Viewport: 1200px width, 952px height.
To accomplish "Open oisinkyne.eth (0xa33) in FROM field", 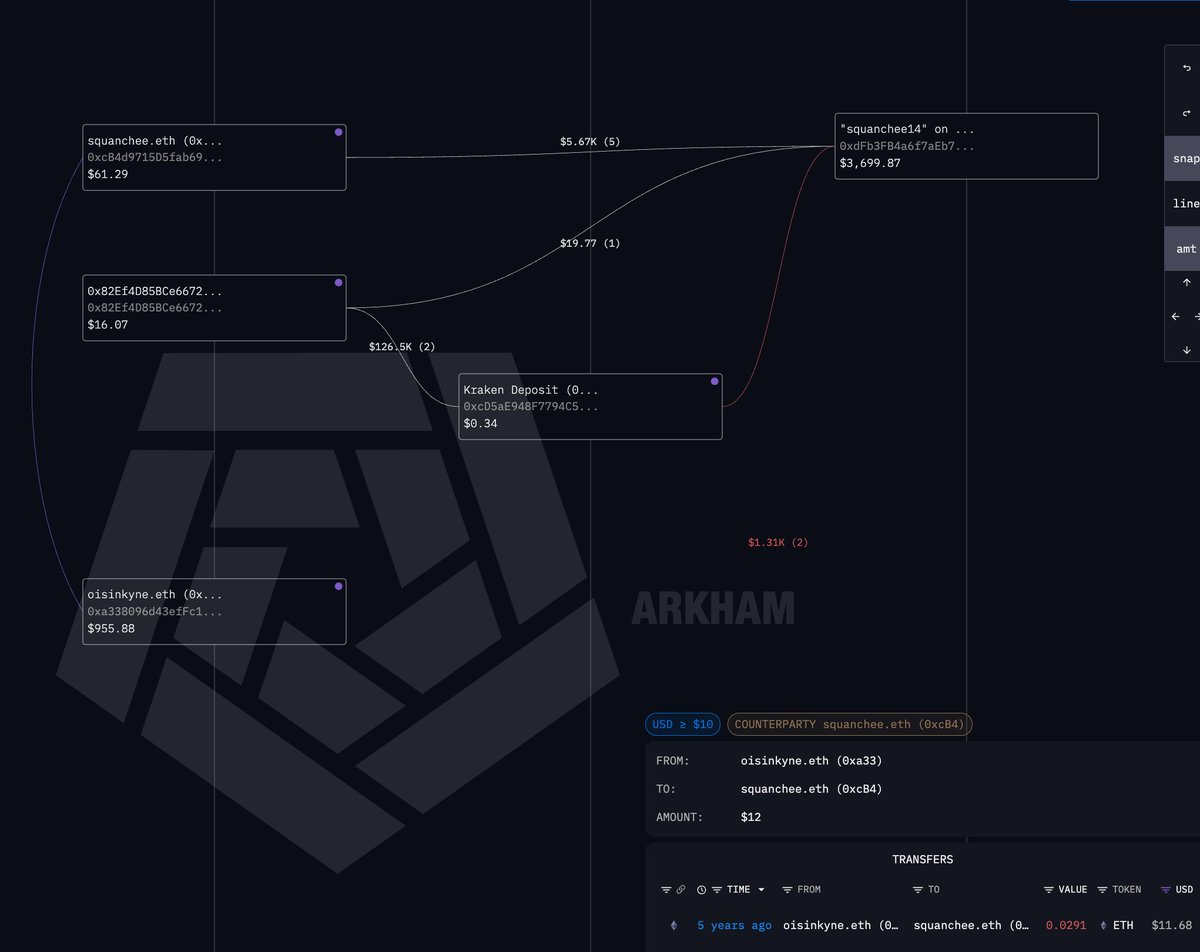I will [x=811, y=761].
